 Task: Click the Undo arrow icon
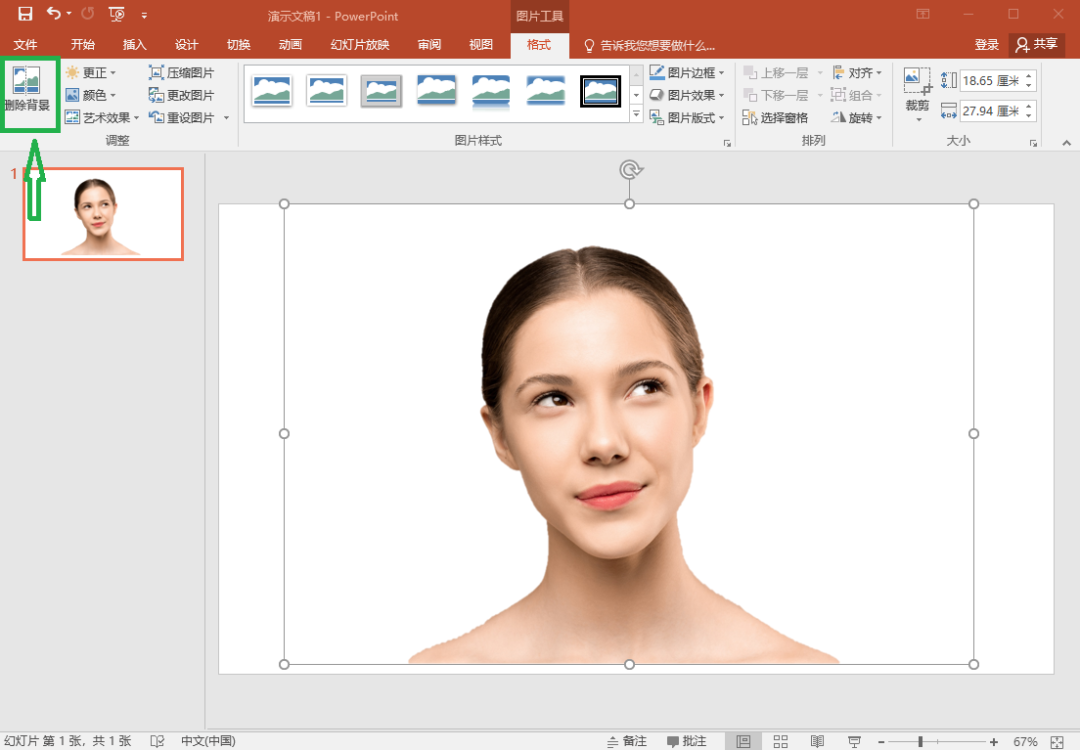click(x=54, y=15)
